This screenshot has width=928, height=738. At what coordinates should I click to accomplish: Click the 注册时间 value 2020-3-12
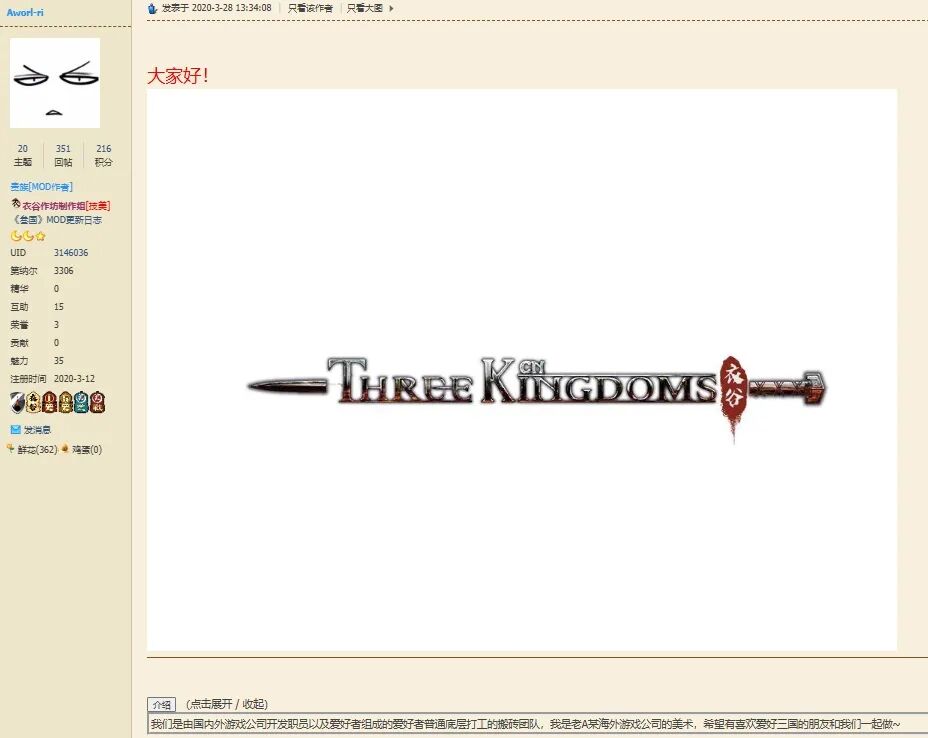(74, 379)
